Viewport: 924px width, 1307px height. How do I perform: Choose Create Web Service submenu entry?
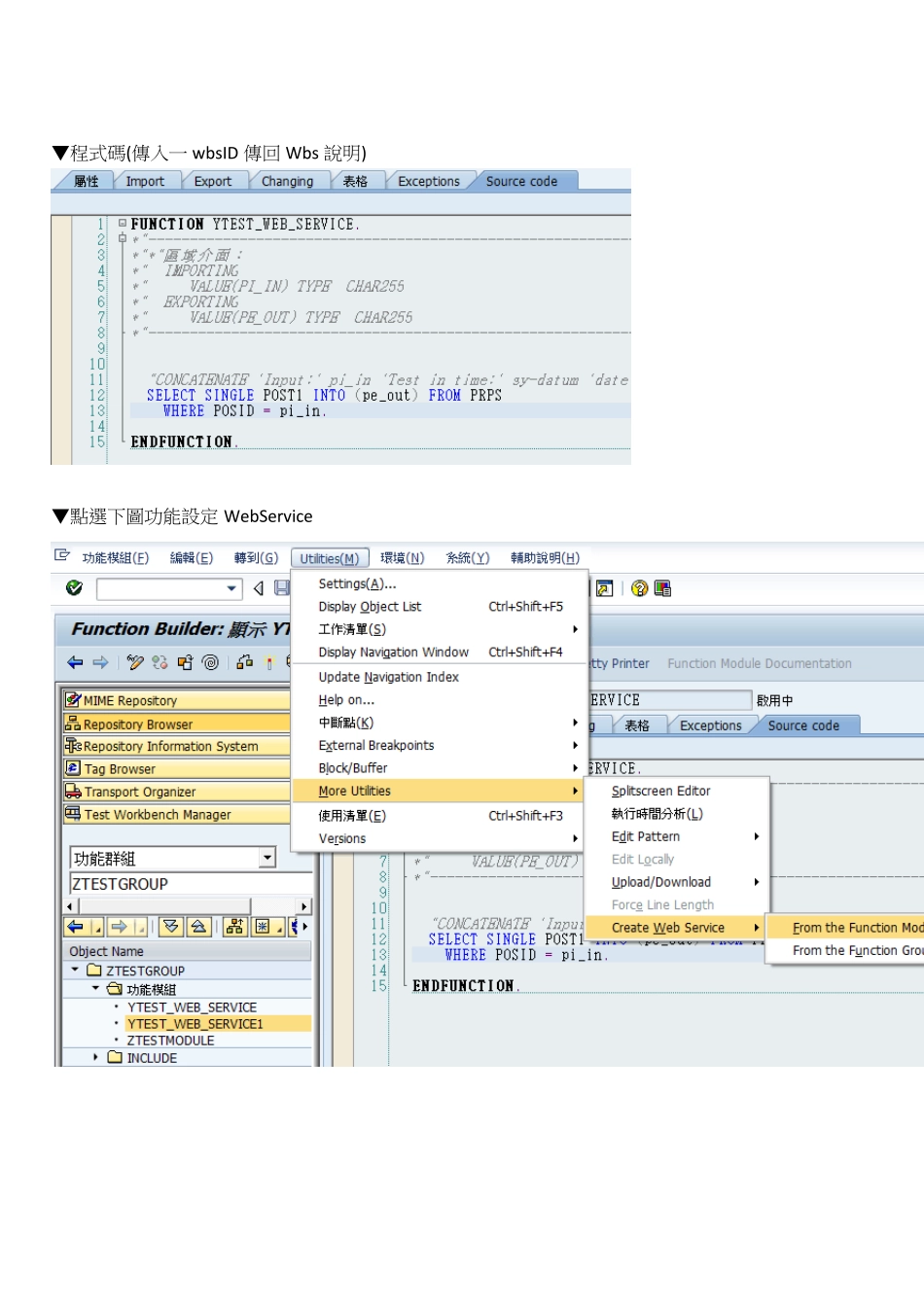tap(676, 928)
